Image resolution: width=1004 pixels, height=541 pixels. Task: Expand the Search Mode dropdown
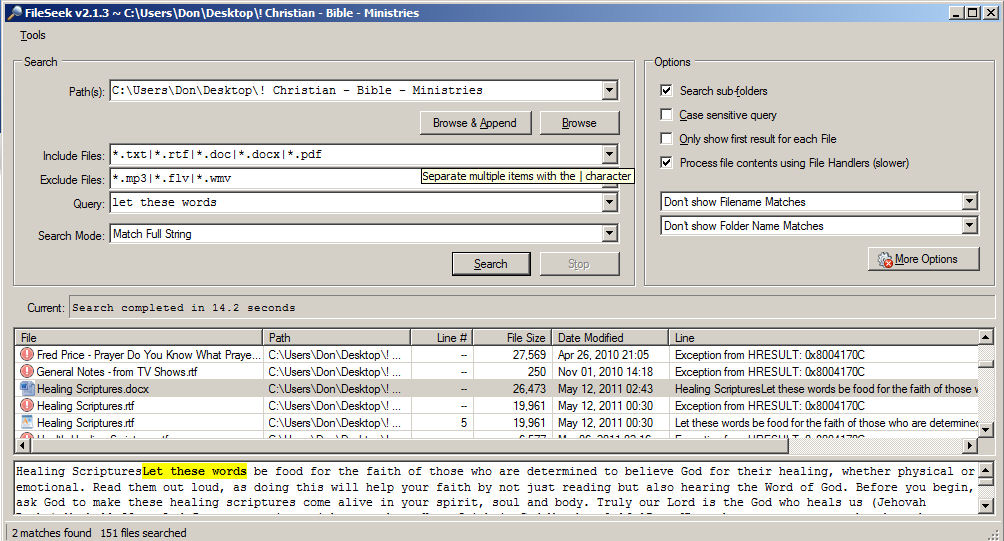click(x=610, y=234)
